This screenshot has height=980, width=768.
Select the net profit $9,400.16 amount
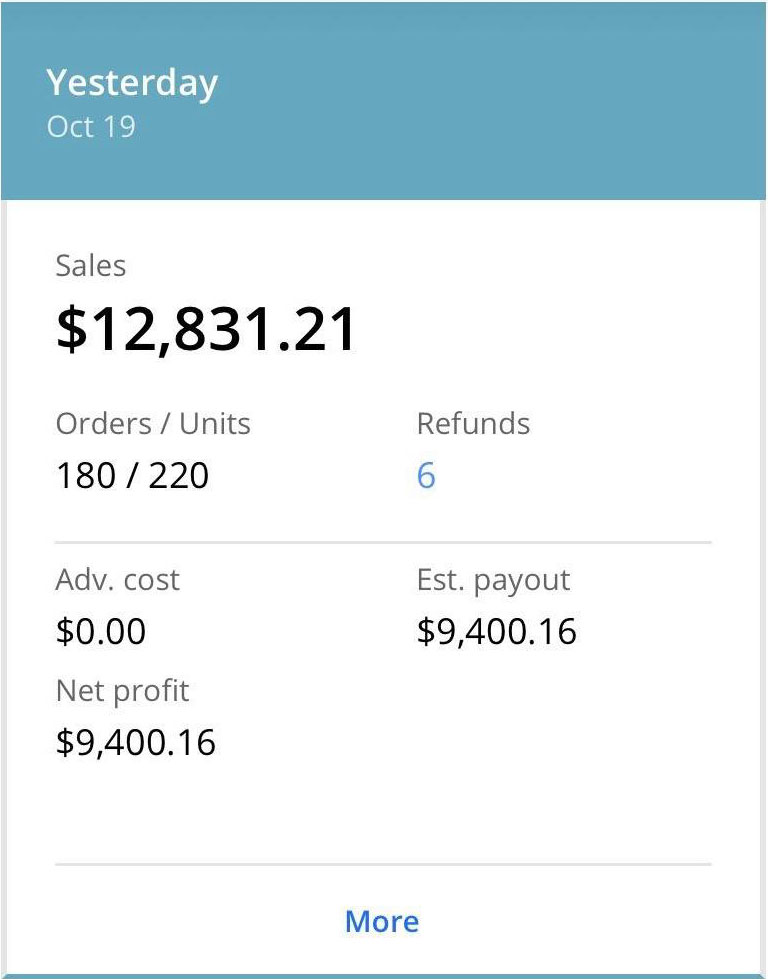(136, 742)
